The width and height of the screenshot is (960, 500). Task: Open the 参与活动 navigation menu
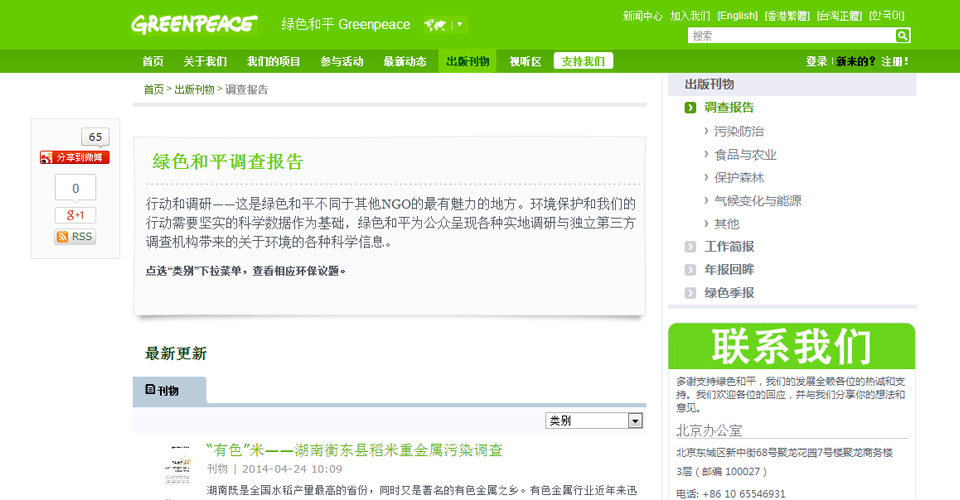coord(342,61)
